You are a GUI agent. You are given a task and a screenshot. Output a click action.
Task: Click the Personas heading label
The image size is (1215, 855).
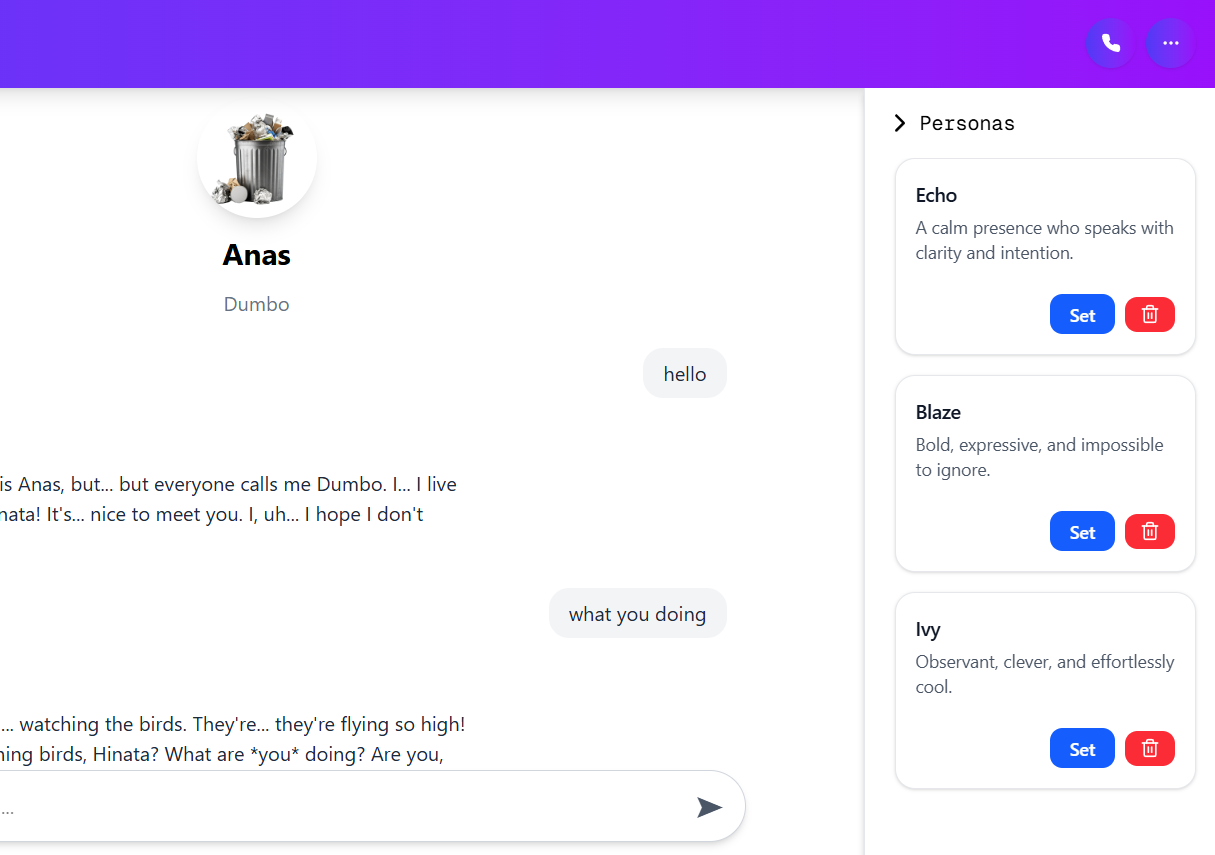(x=967, y=123)
